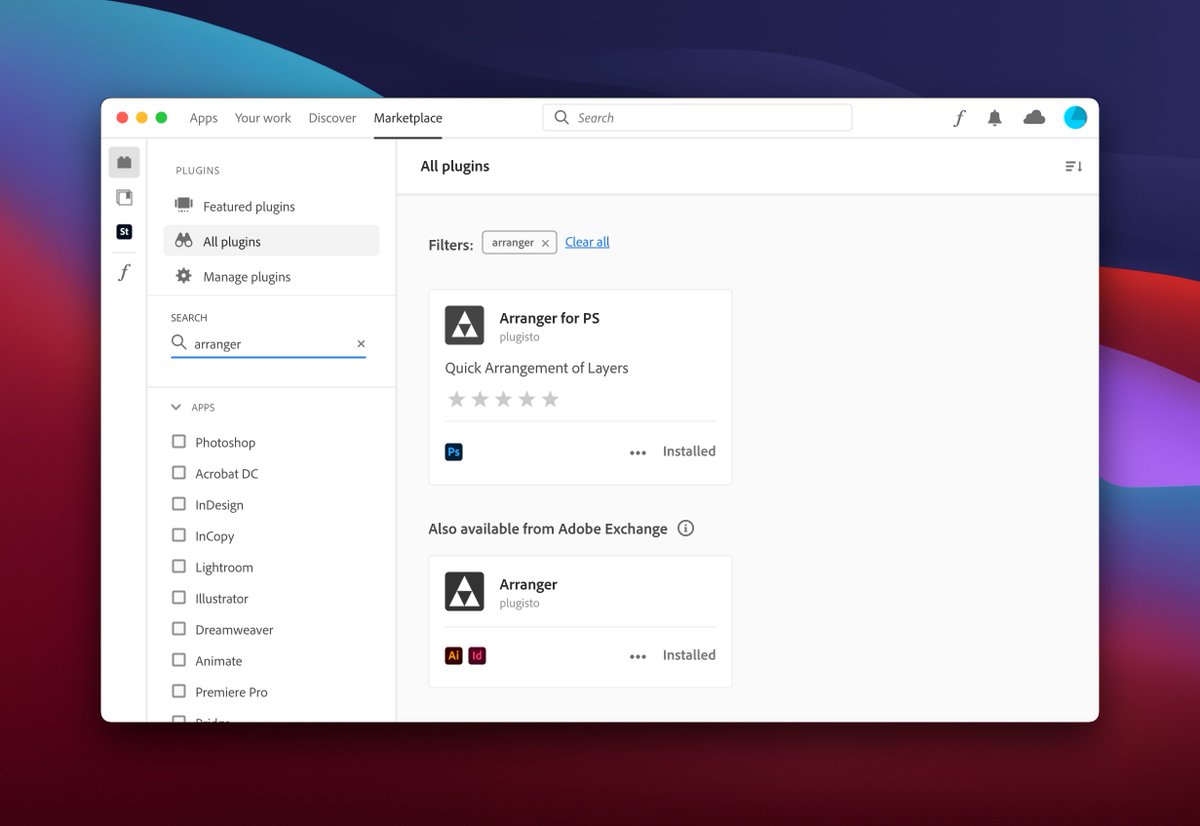Click the Illustrator badge on Arranger card

(x=454, y=656)
